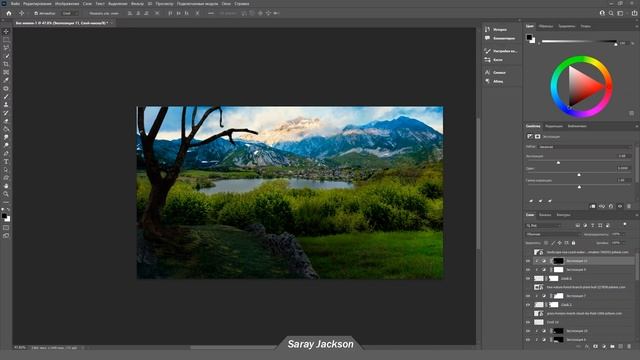Toggle visibility of Экспозиция 10 layer
Screen dimensions: 640x360
click(528, 331)
